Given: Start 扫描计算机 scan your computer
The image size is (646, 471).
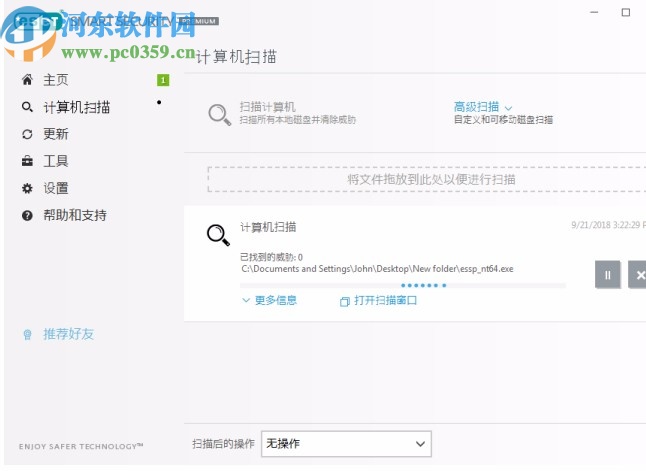Looking at the screenshot, I should pos(267,107).
